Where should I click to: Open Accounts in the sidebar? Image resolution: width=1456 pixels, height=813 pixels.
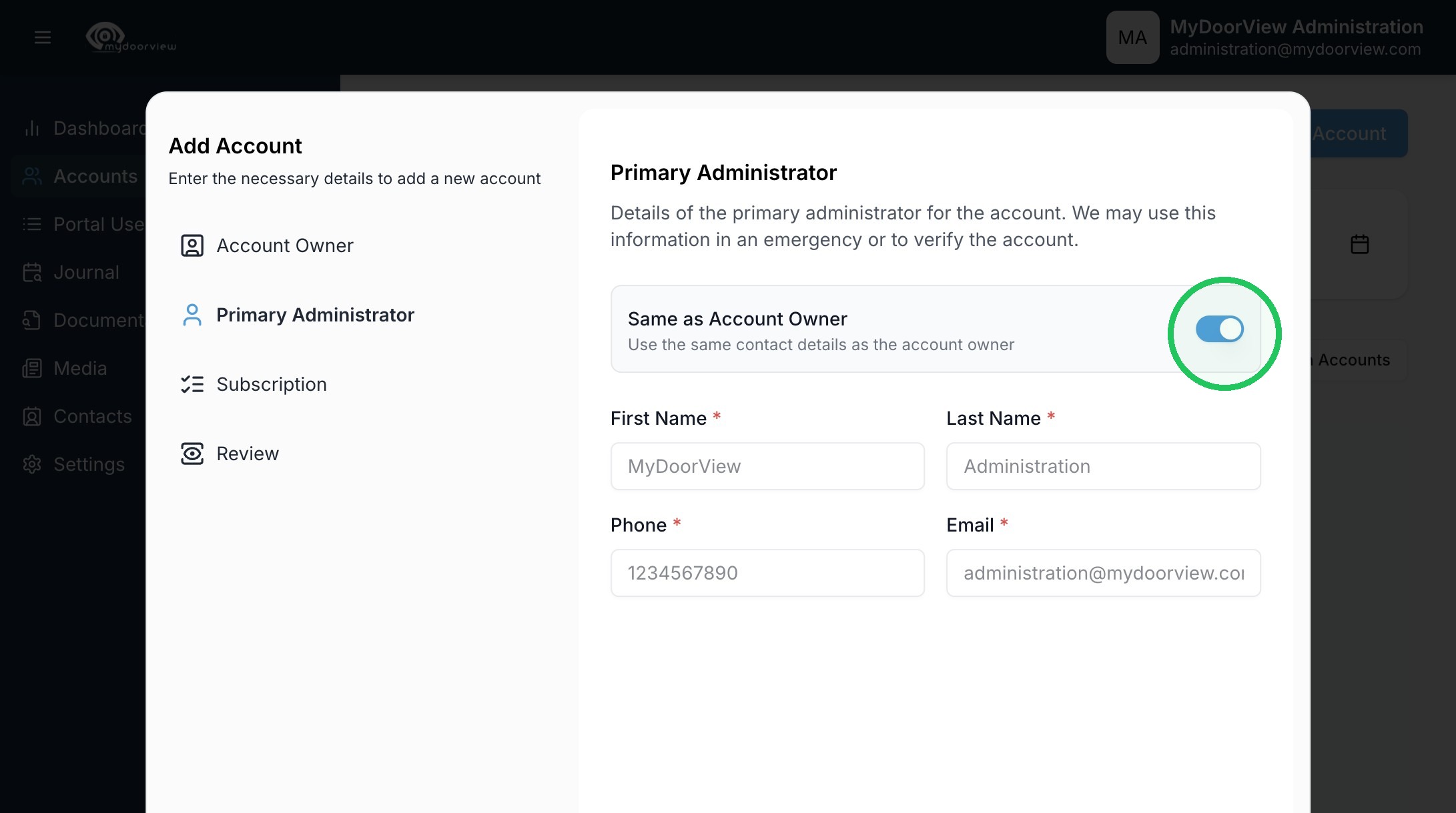79,176
